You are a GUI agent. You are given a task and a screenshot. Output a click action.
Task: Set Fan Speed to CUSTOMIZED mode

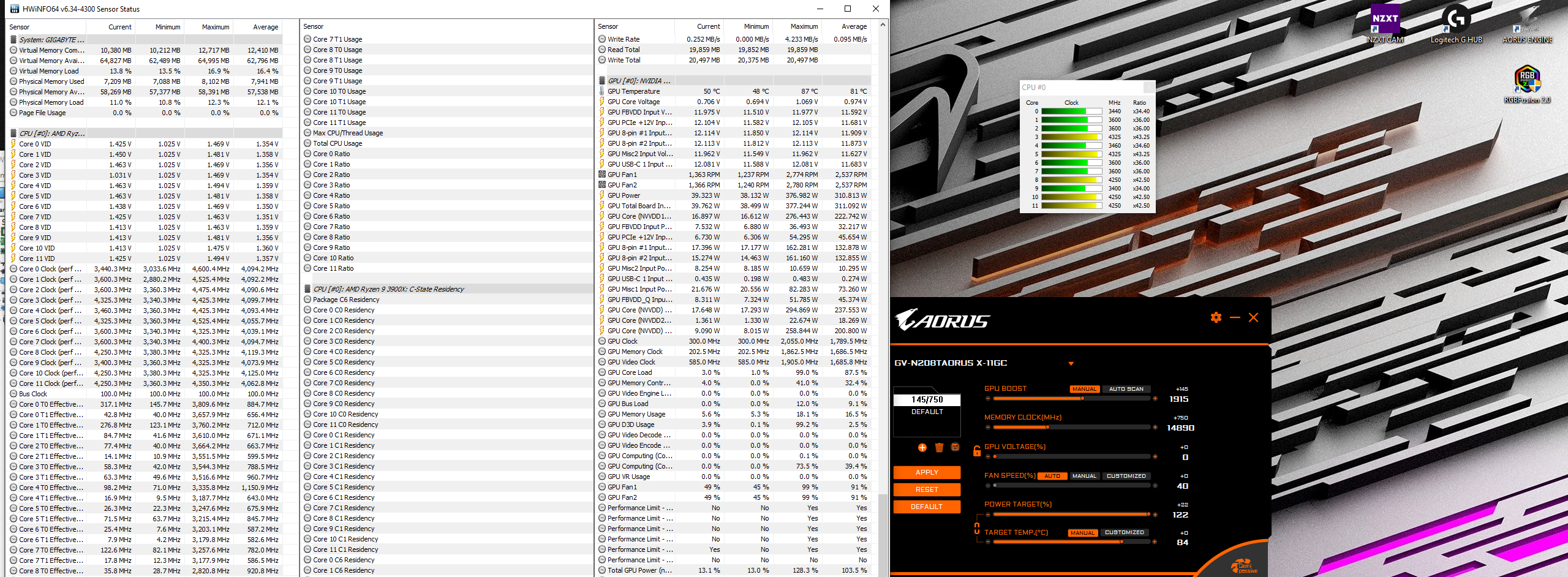pyautogui.click(x=1126, y=476)
